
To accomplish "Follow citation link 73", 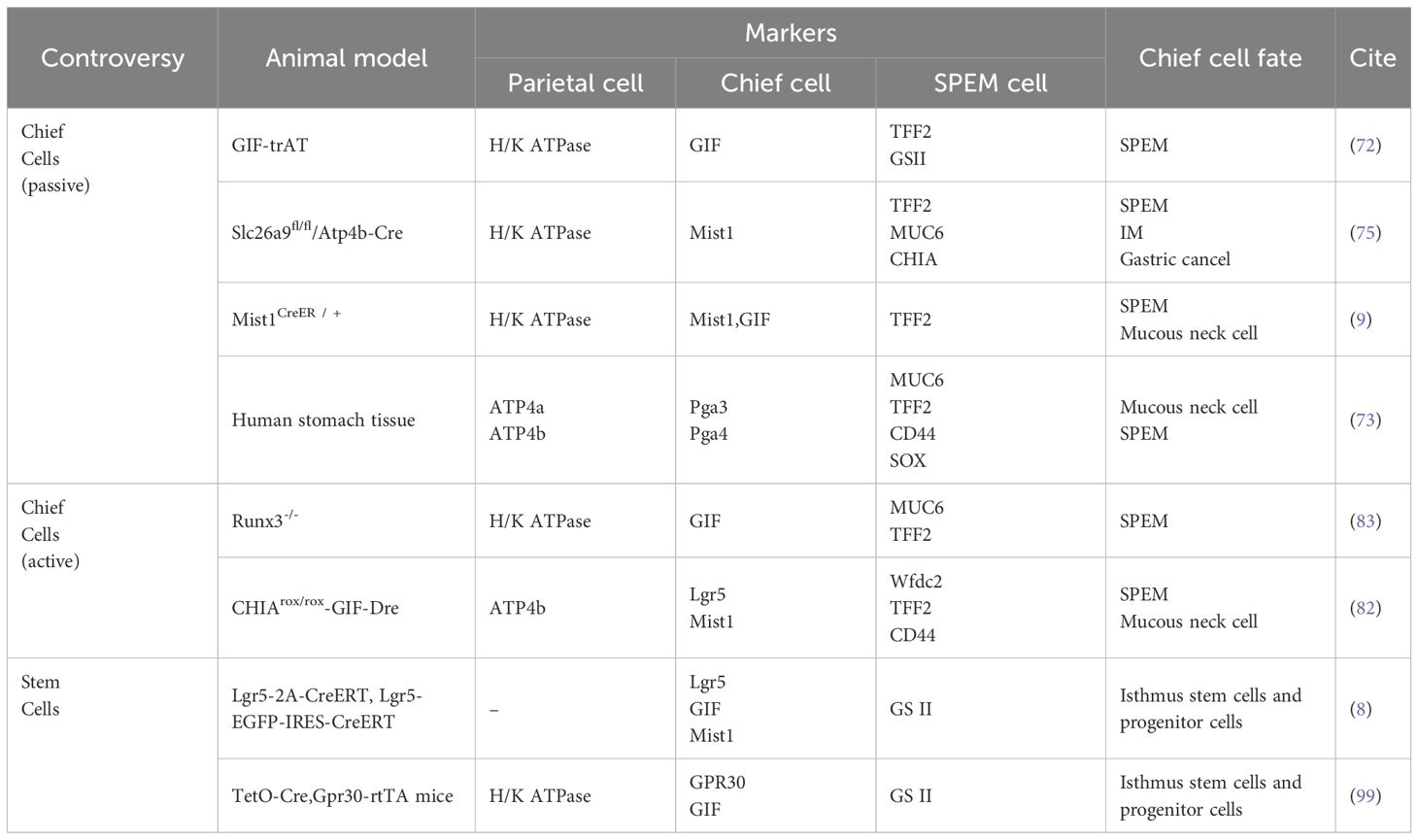I will pos(1366,420).
